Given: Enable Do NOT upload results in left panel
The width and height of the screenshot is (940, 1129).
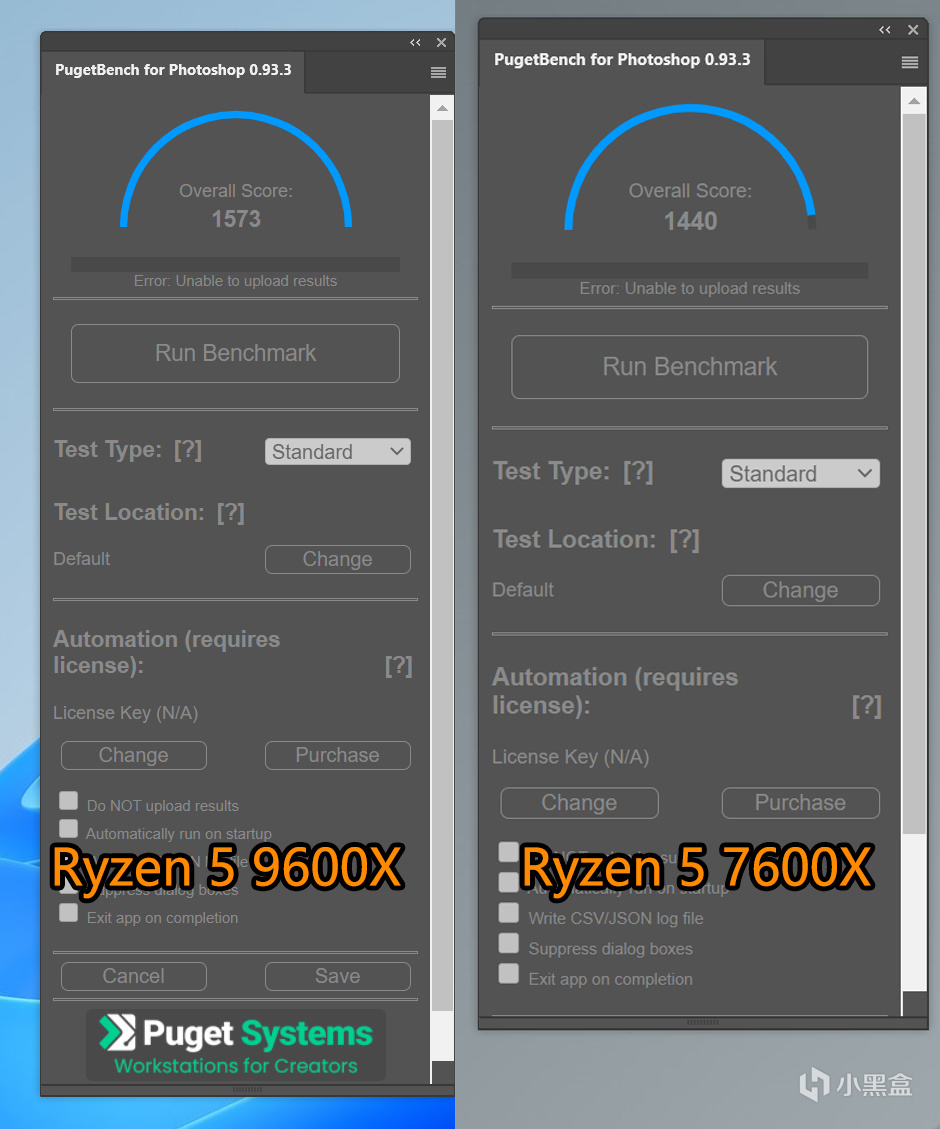Looking at the screenshot, I should coord(68,801).
